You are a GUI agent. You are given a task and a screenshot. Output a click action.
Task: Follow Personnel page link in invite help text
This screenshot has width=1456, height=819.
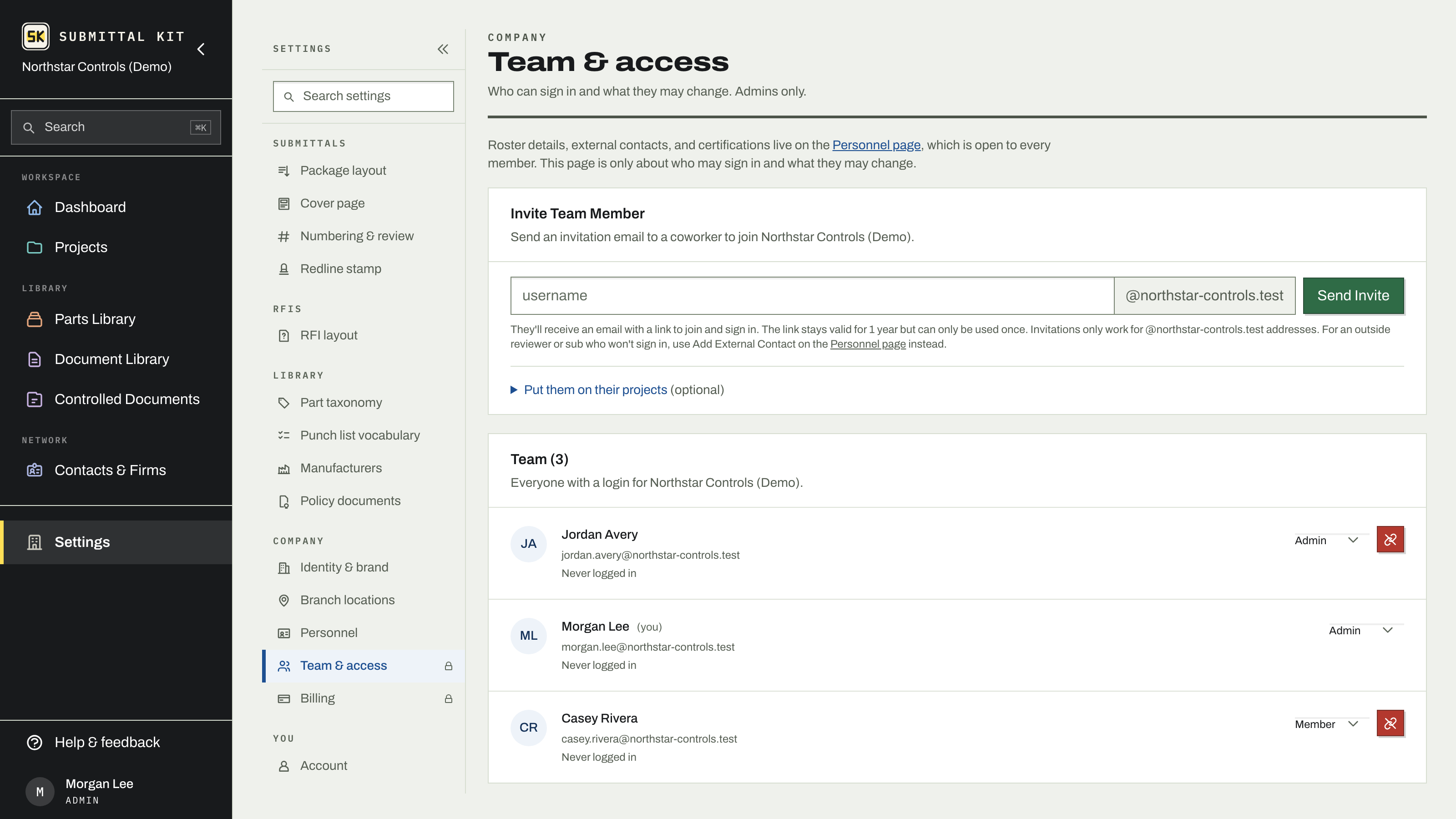[868, 344]
